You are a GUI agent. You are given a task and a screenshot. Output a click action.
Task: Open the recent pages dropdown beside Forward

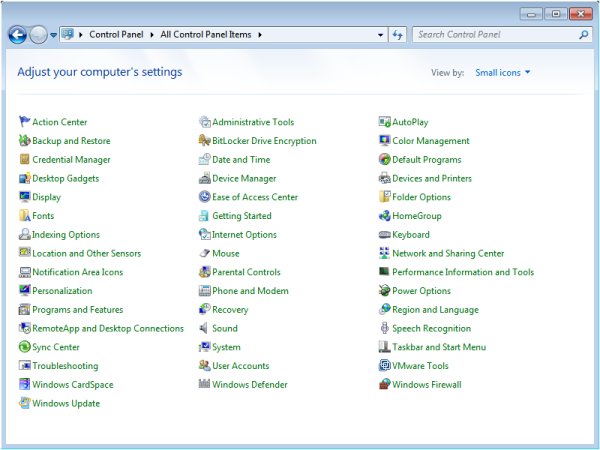54,35
